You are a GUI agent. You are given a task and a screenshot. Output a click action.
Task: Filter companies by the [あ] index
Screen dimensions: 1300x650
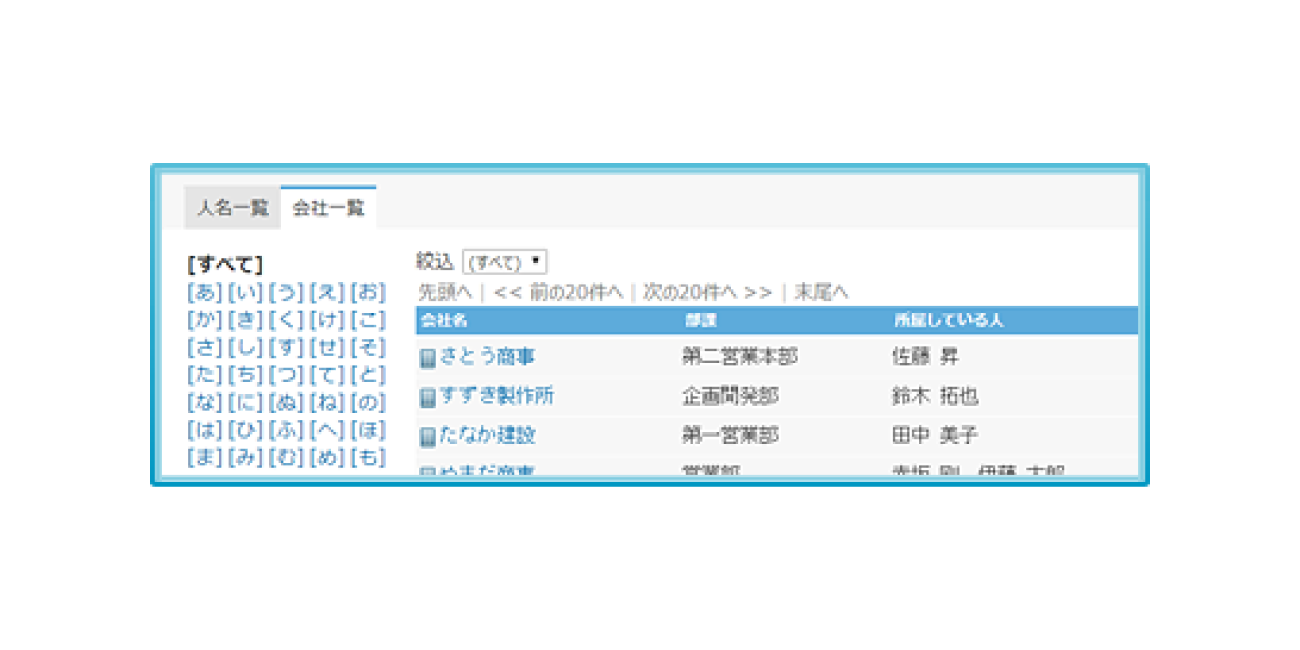point(204,293)
